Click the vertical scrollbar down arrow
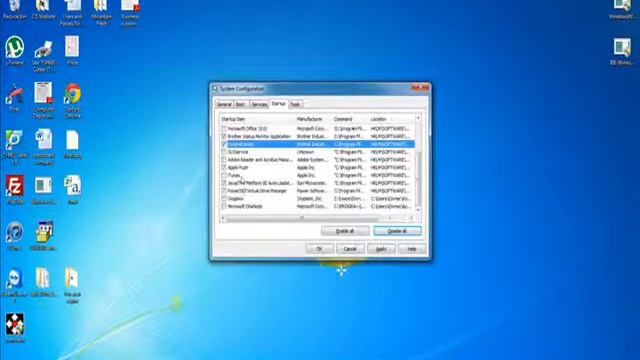The width and height of the screenshot is (640, 360). click(418, 210)
